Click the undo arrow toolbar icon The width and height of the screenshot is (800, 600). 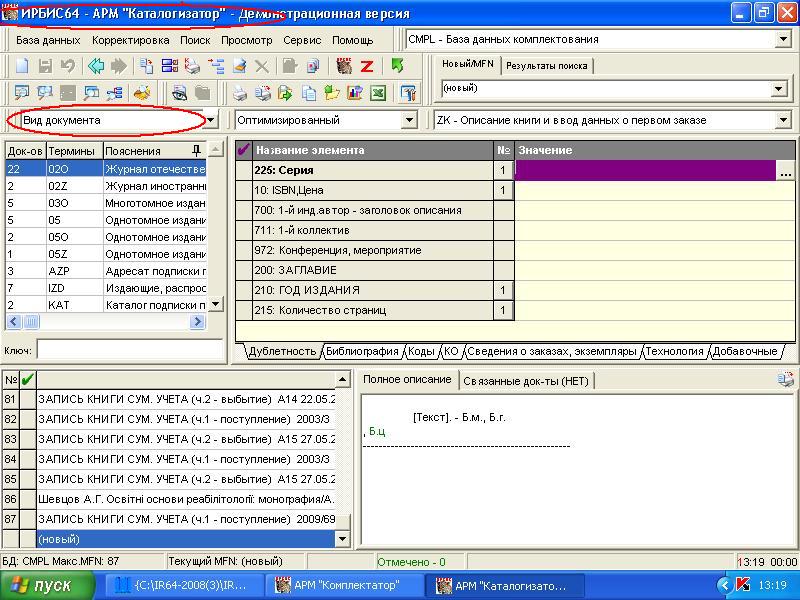pos(67,66)
